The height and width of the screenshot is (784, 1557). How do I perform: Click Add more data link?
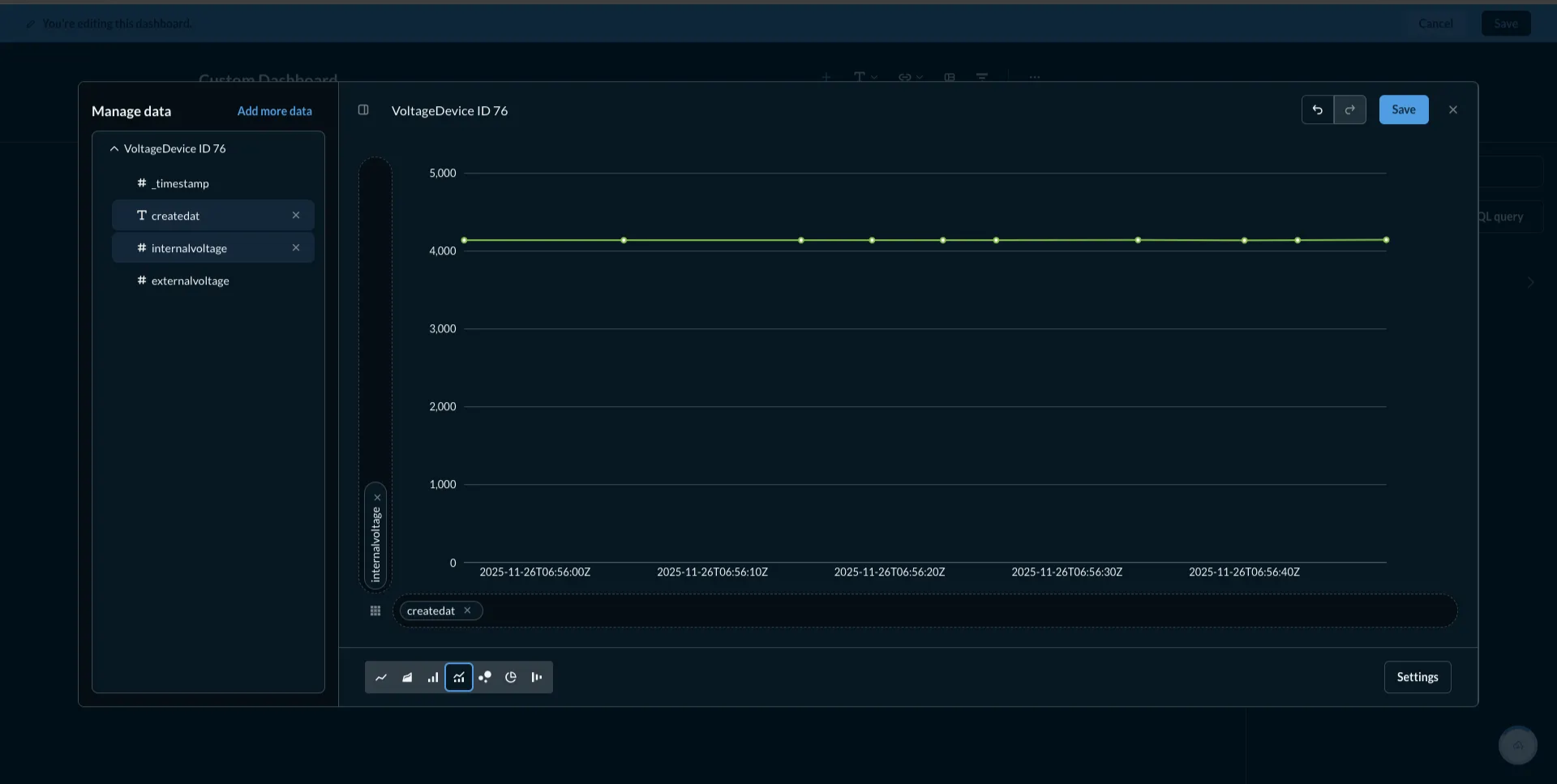274,111
